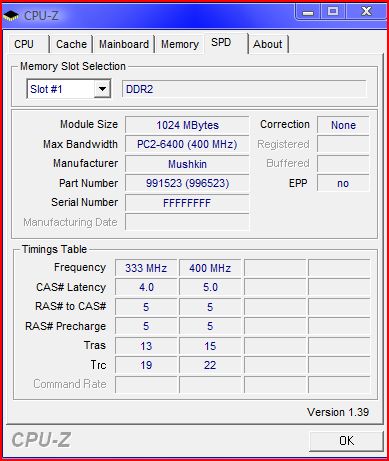
Task: Select the Mushkin manufacturer field
Action: (187, 164)
